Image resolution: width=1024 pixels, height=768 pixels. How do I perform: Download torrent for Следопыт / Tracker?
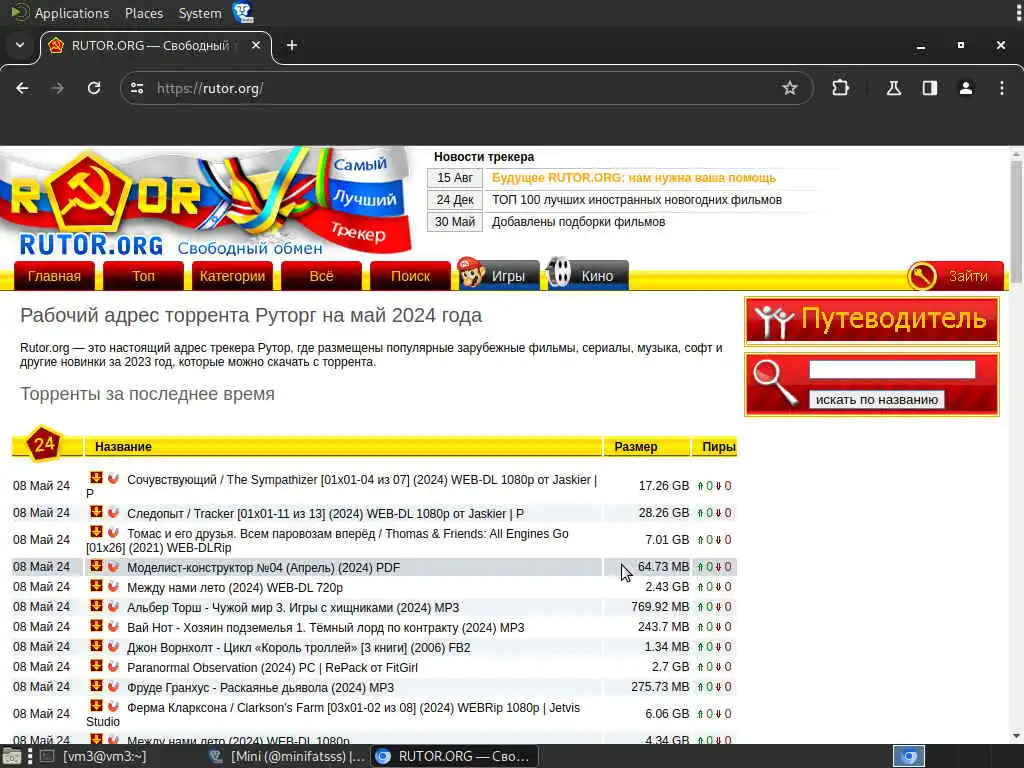tap(96, 512)
